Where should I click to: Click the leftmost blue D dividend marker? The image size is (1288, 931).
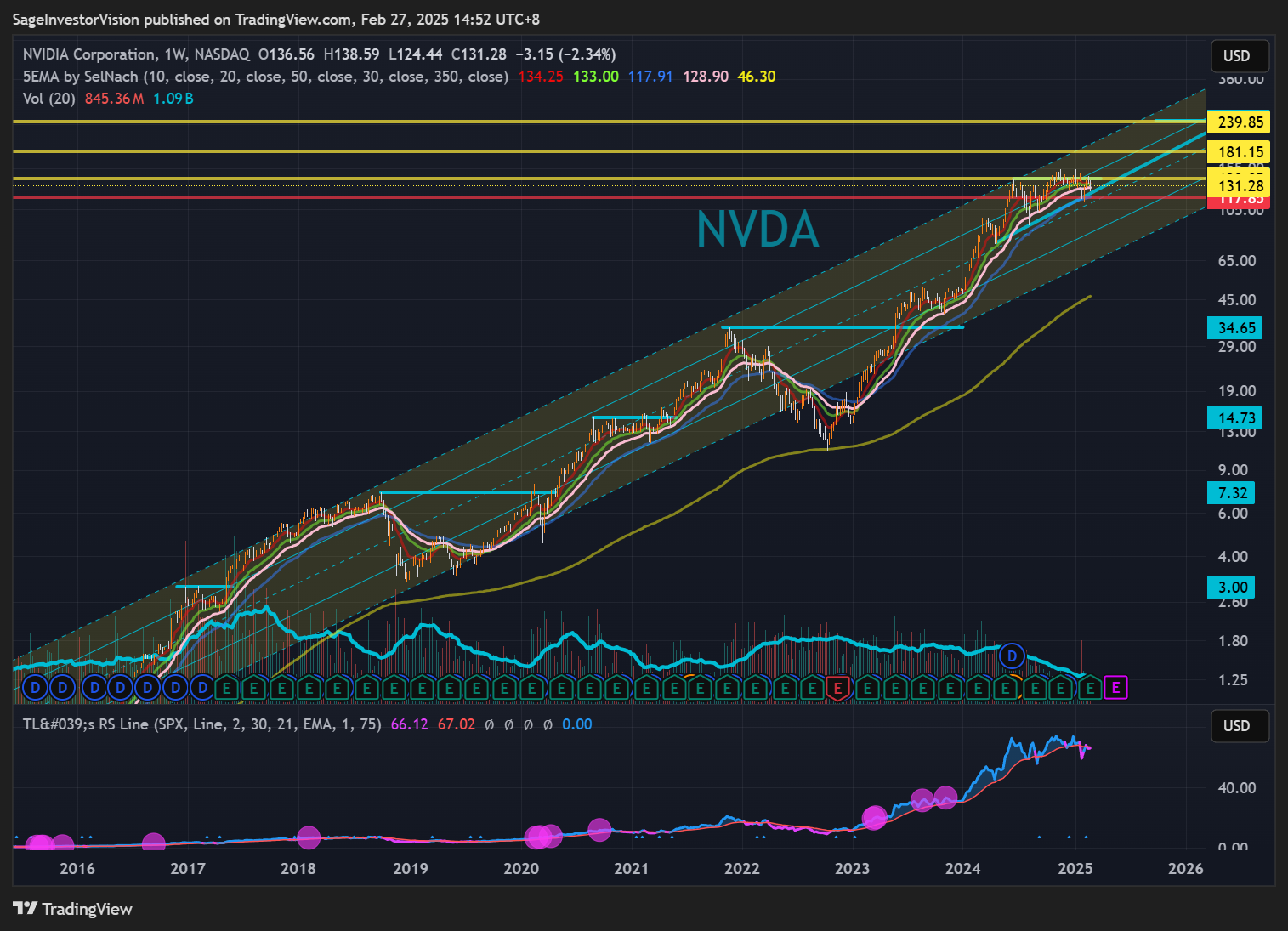pyautogui.click(x=35, y=688)
